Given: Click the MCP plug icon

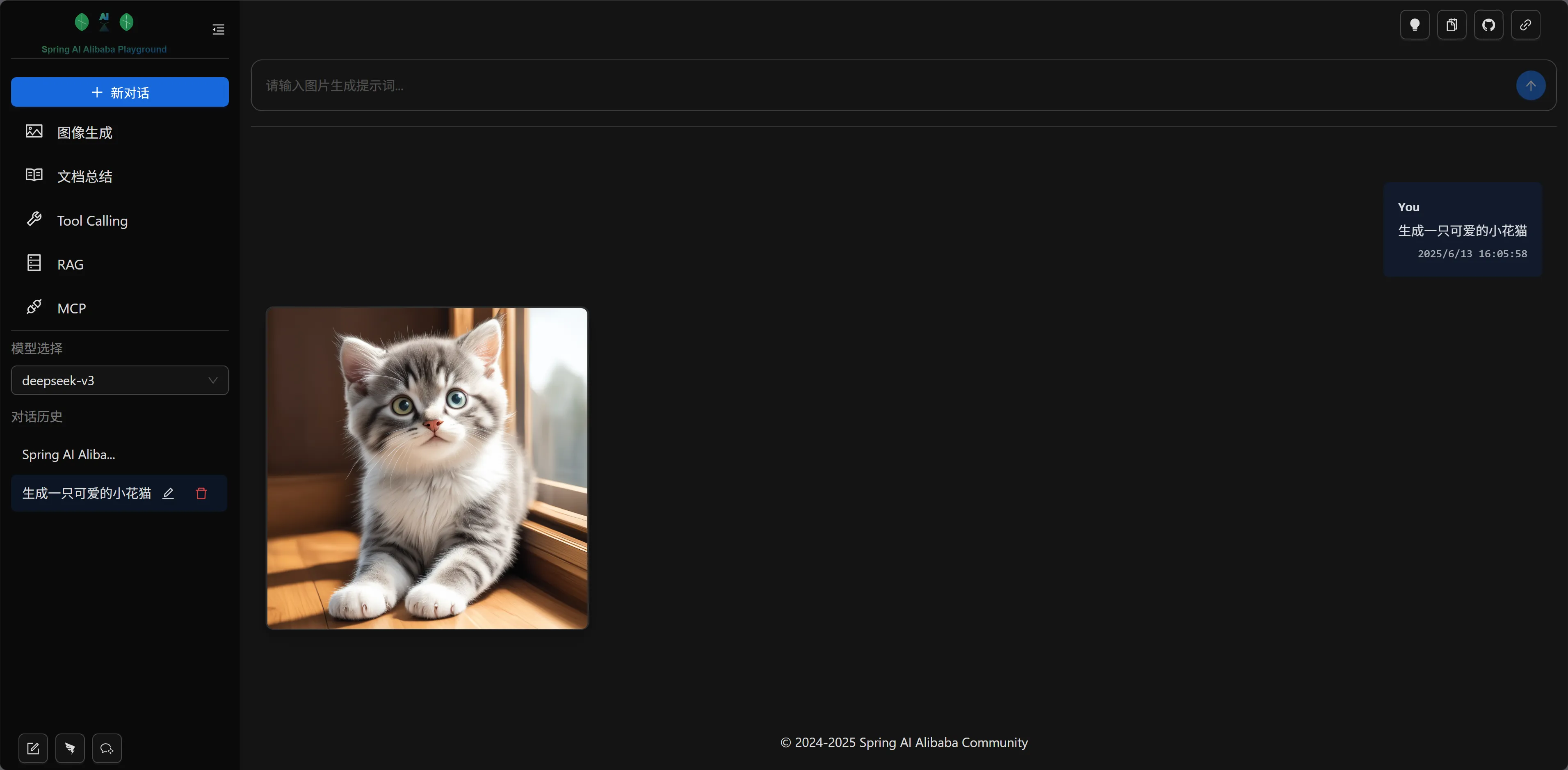Looking at the screenshot, I should pos(34,307).
